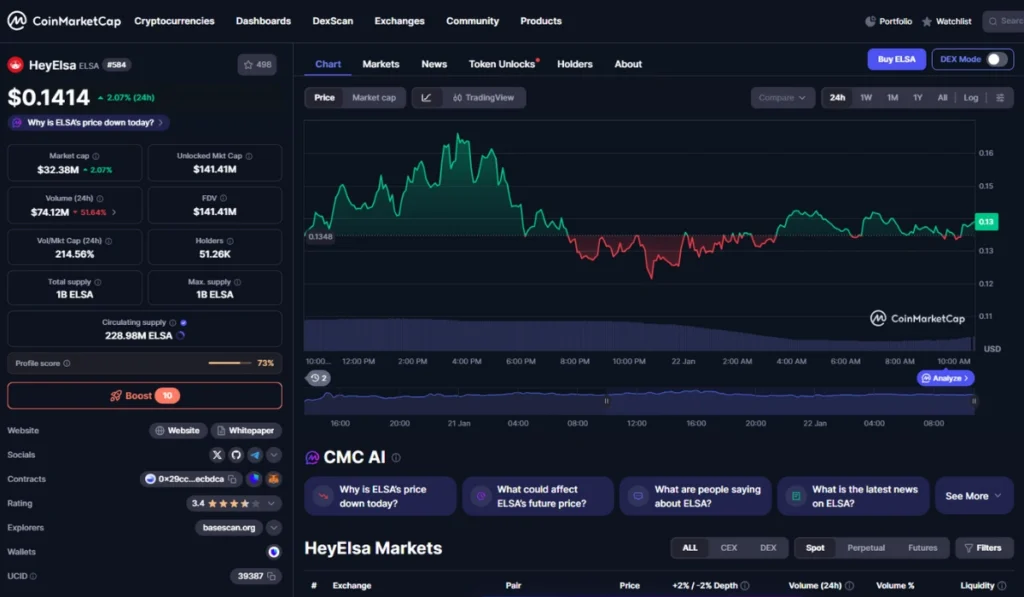Screen dimensions: 1024x597
Task: Click the Max. supply info icon
Action: click(x=237, y=282)
